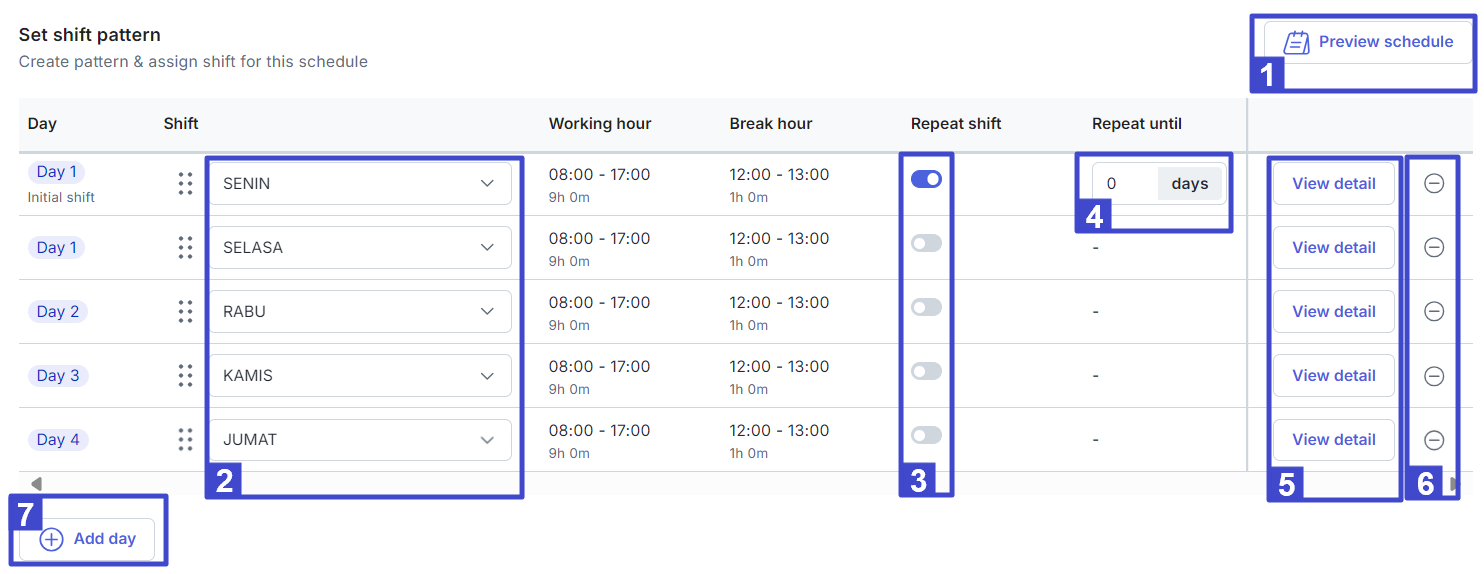Click the drag handle beside SELASA shift

click(185, 247)
